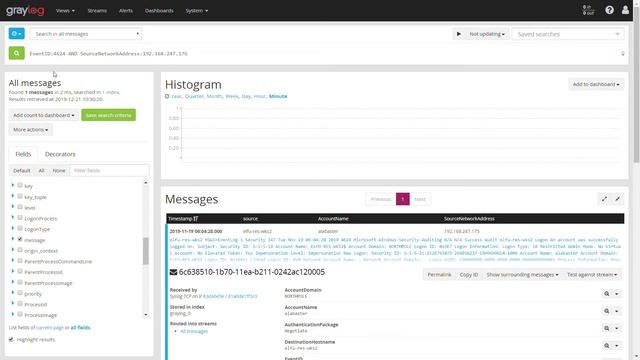
Task: Sort by Timestamp column sort icon
Action: (x=196, y=219)
